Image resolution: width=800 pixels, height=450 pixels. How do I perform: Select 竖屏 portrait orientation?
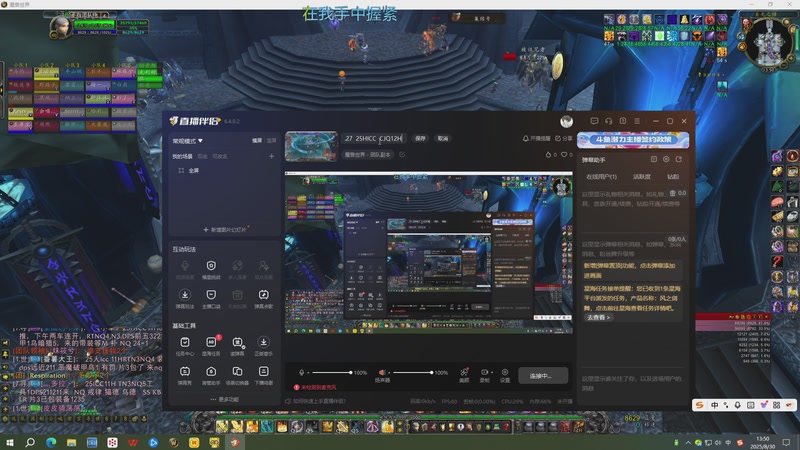[271, 140]
